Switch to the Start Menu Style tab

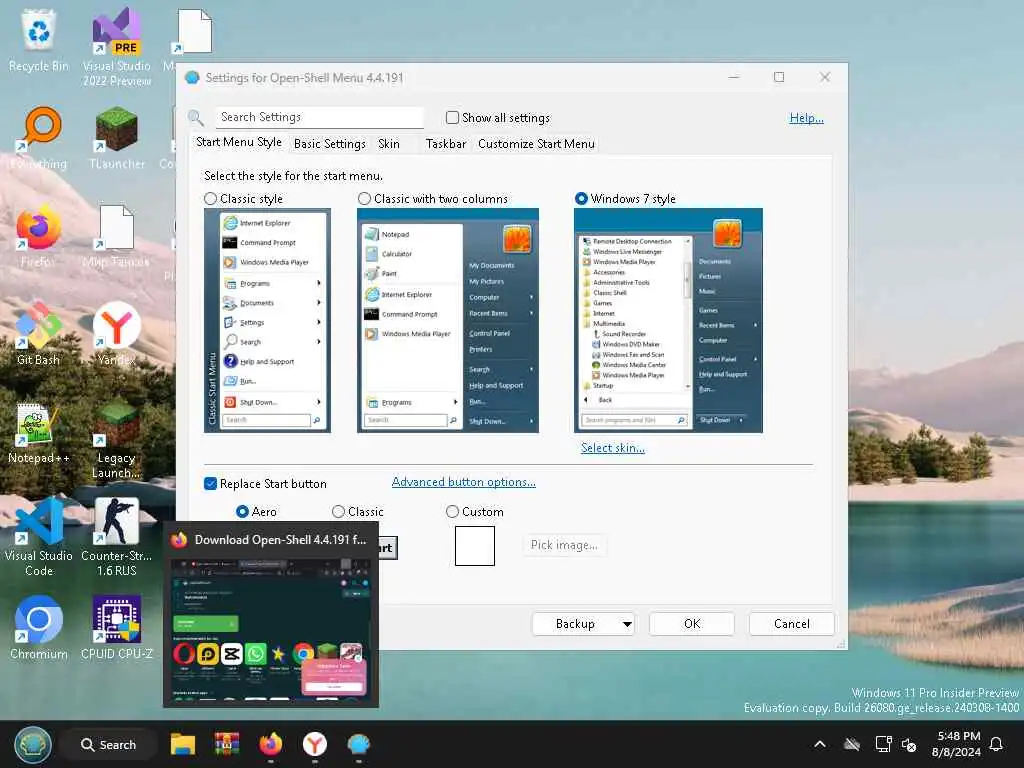(239, 142)
